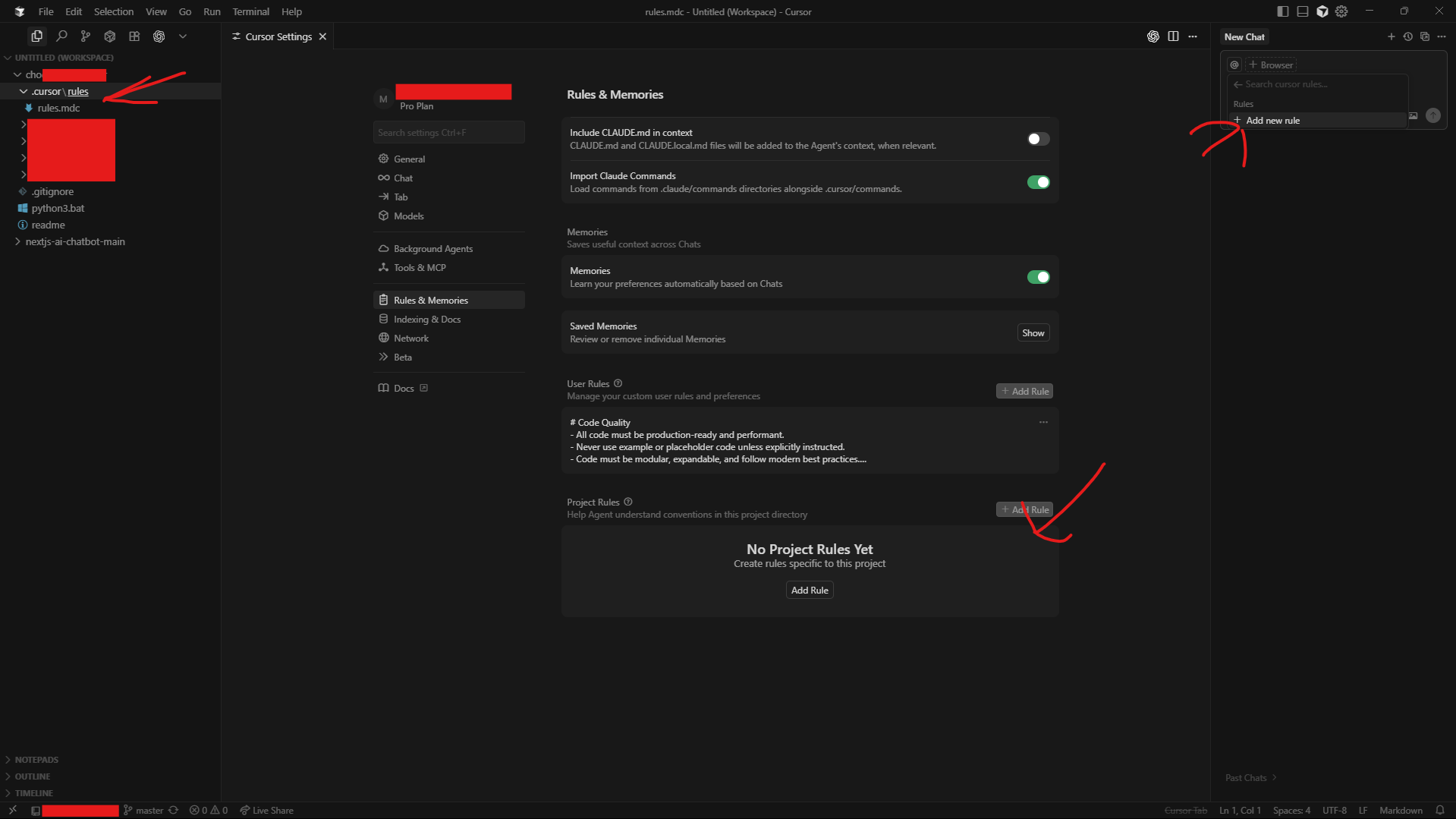
Task: Attach image using the image icon
Action: 1414,115
